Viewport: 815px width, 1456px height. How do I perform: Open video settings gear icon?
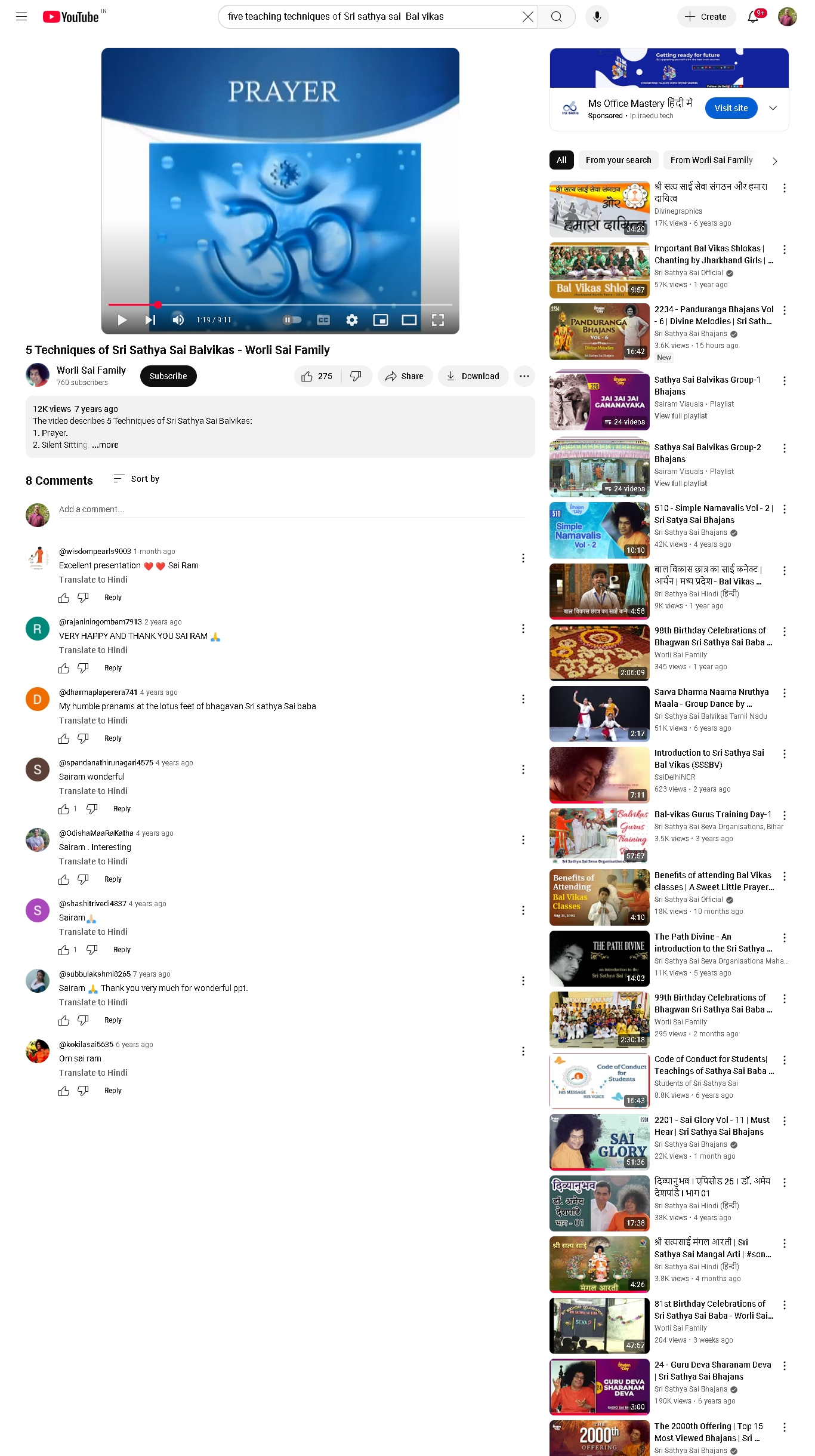(352, 320)
